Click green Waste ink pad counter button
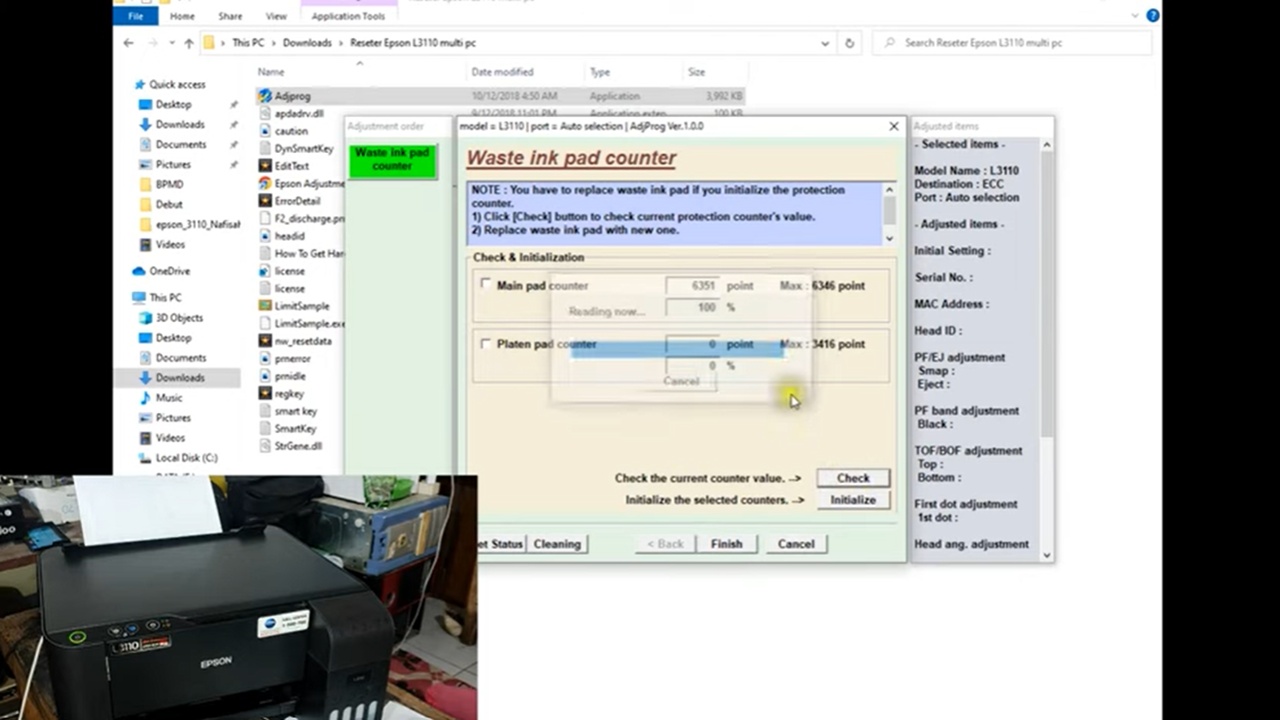This screenshot has width=1280, height=720. [392, 160]
